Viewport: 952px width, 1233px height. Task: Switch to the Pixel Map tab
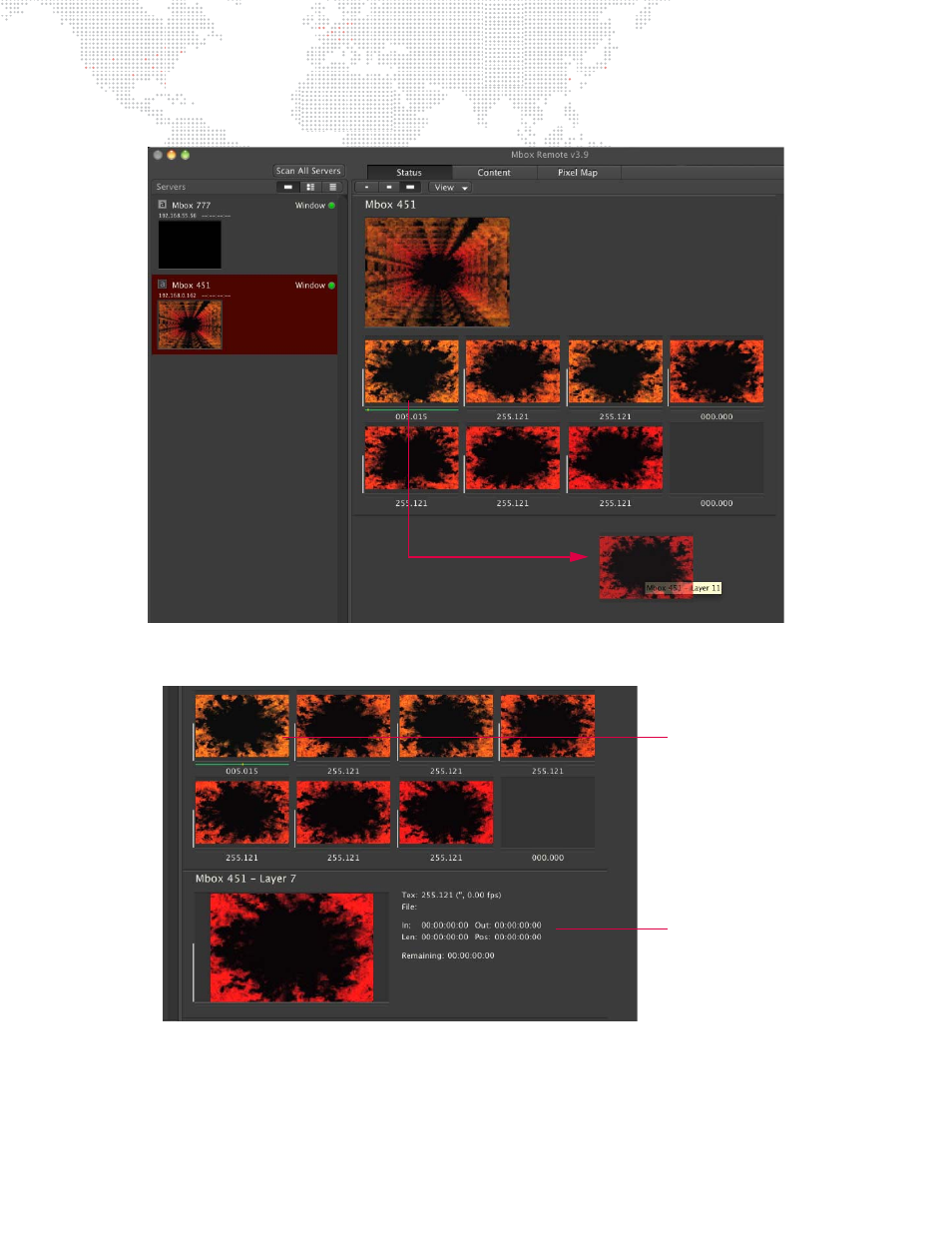click(578, 173)
